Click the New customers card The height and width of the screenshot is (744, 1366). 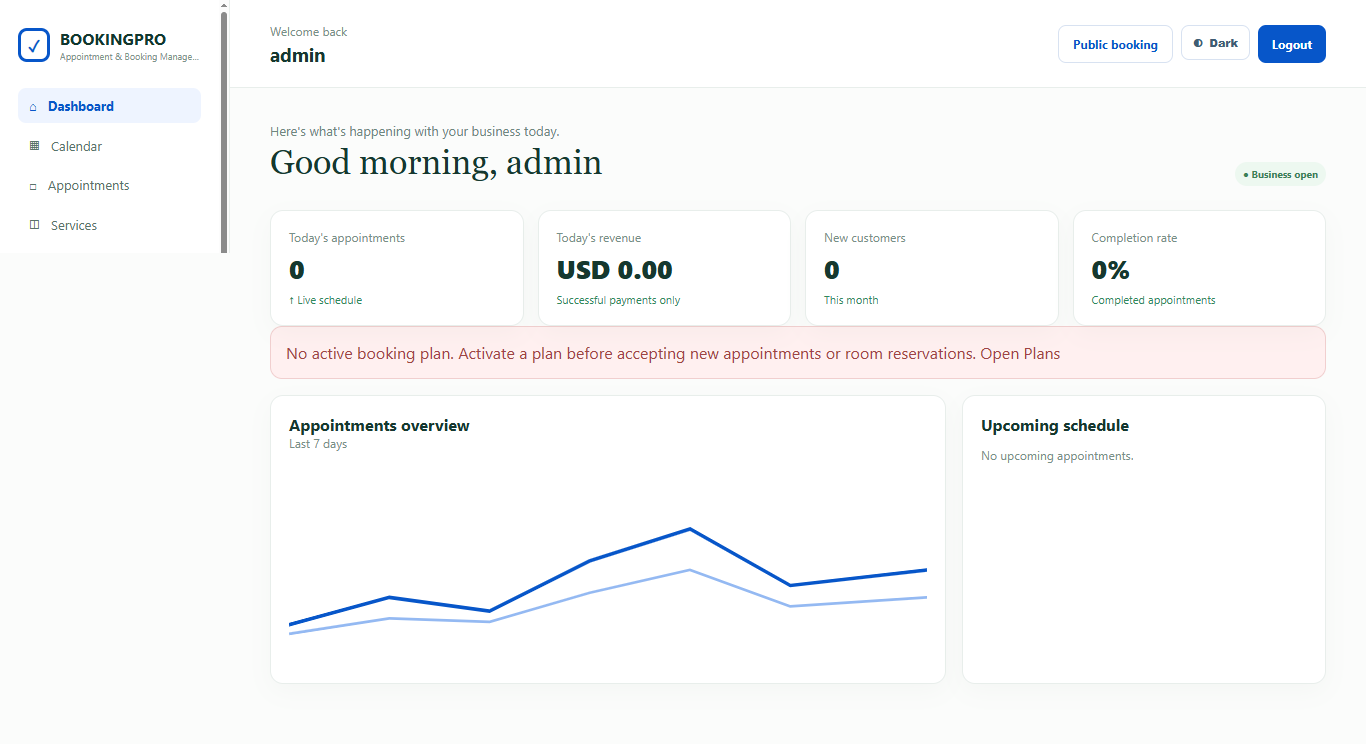click(x=932, y=268)
